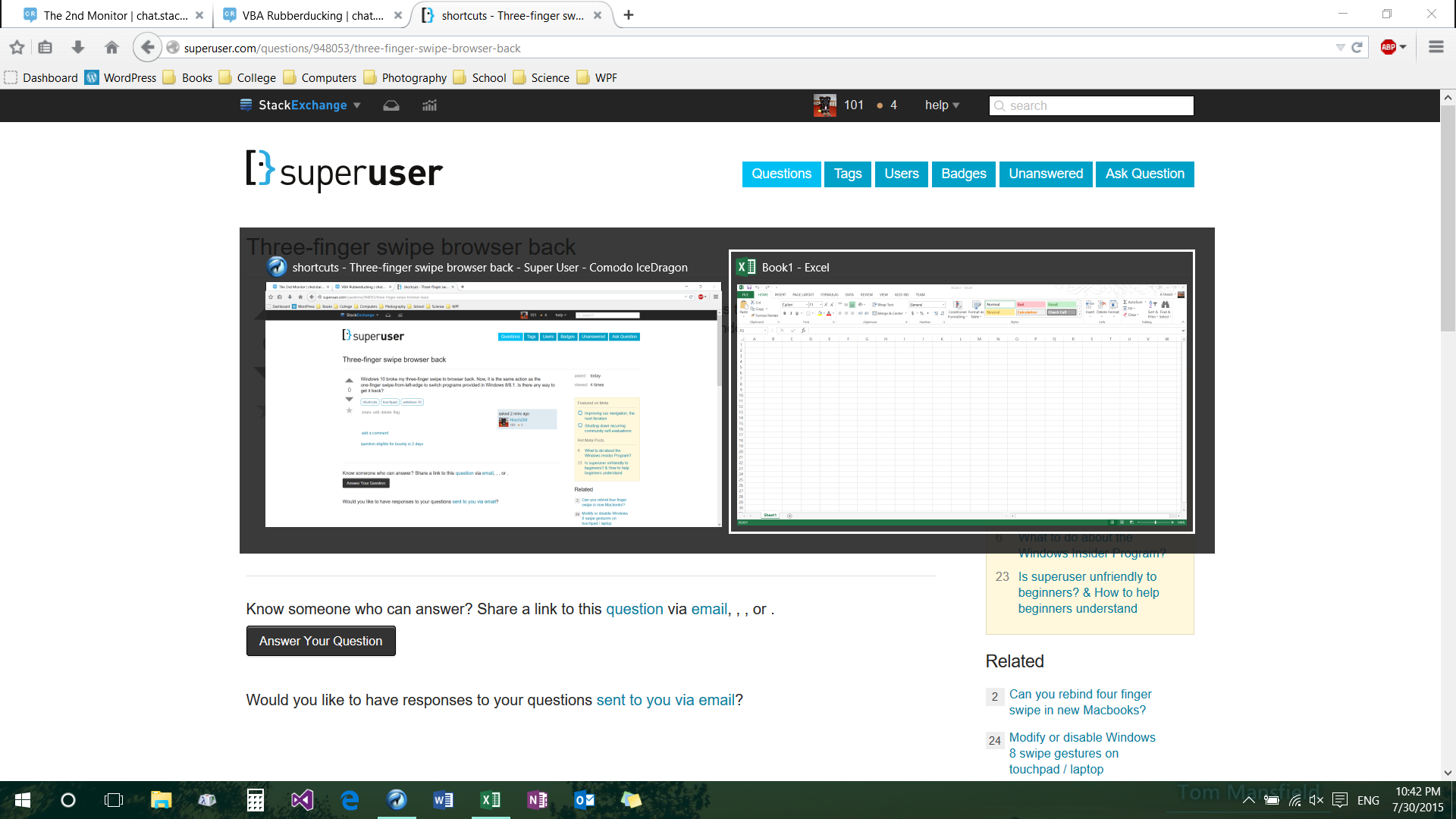Screen dimensions: 1456x819
Task: Open File Explorer from the taskbar
Action: [x=162, y=800]
